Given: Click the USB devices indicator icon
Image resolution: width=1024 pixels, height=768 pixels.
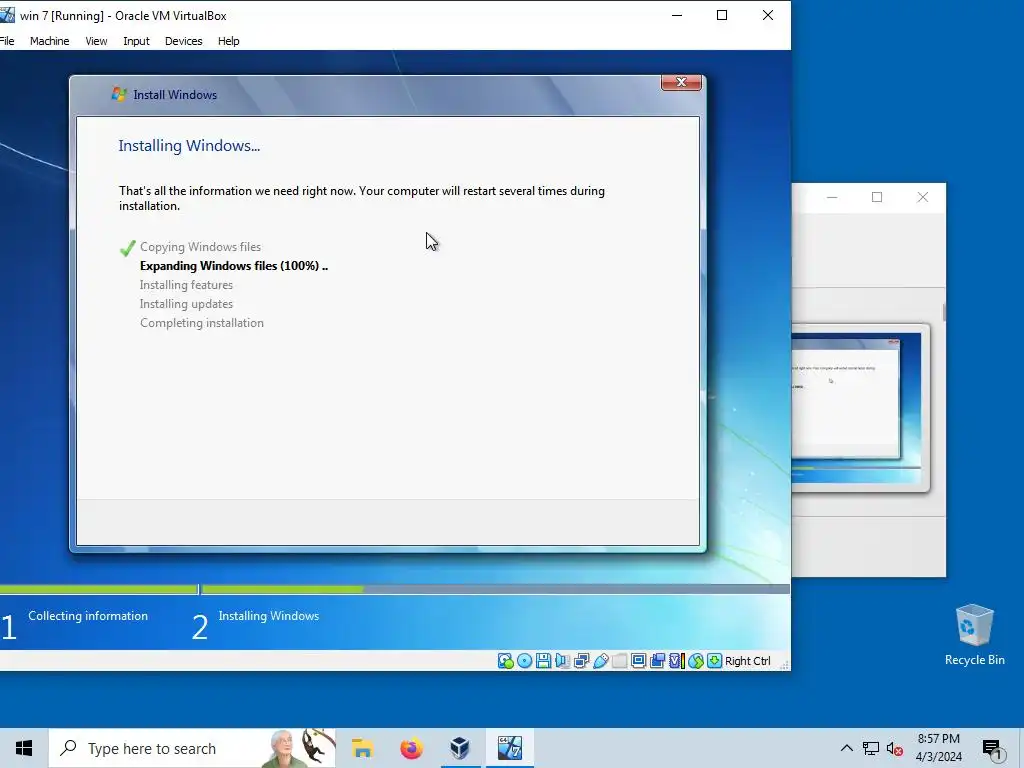Looking at the screenshot, I should click(600, 661).
